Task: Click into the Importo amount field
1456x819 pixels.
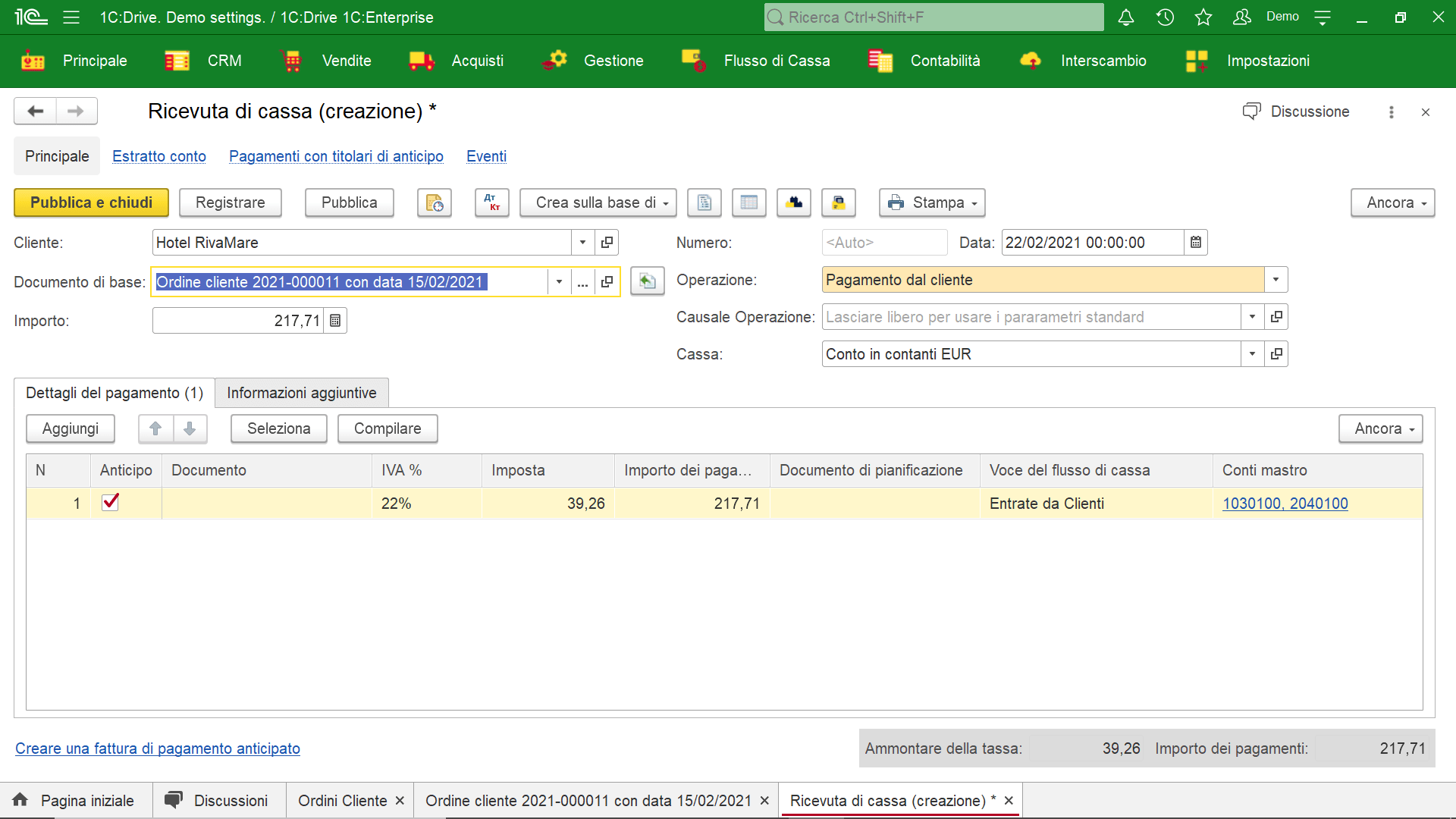Action: [238, 321]
